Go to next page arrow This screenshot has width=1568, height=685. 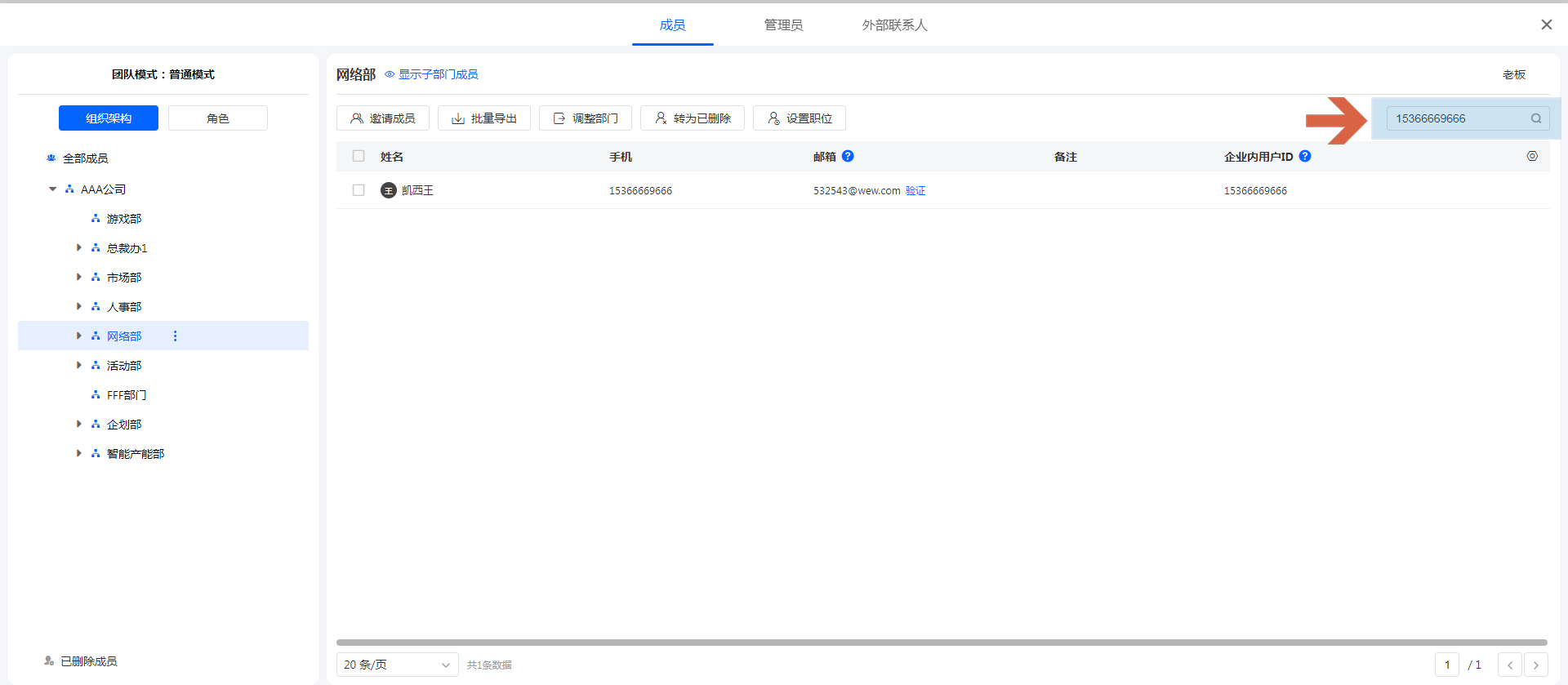pos(1535,665)
